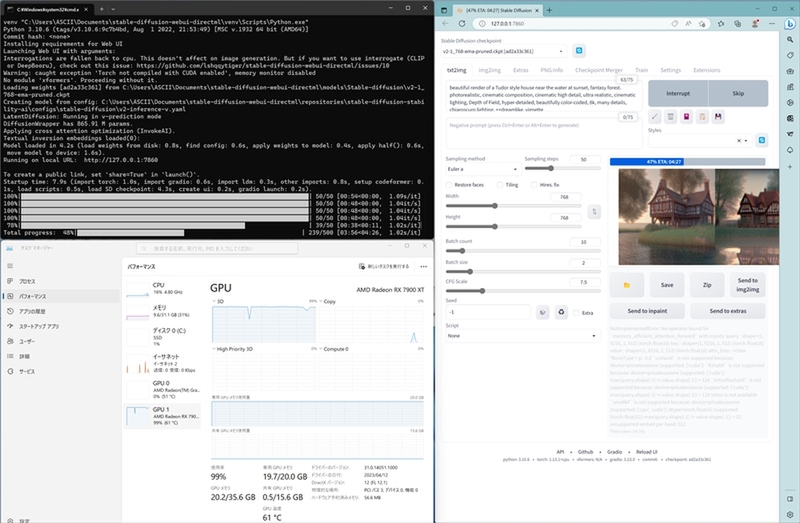Switch to the img2img tab
This screenshot has height=523, width=800.
(x=490, y=70)
